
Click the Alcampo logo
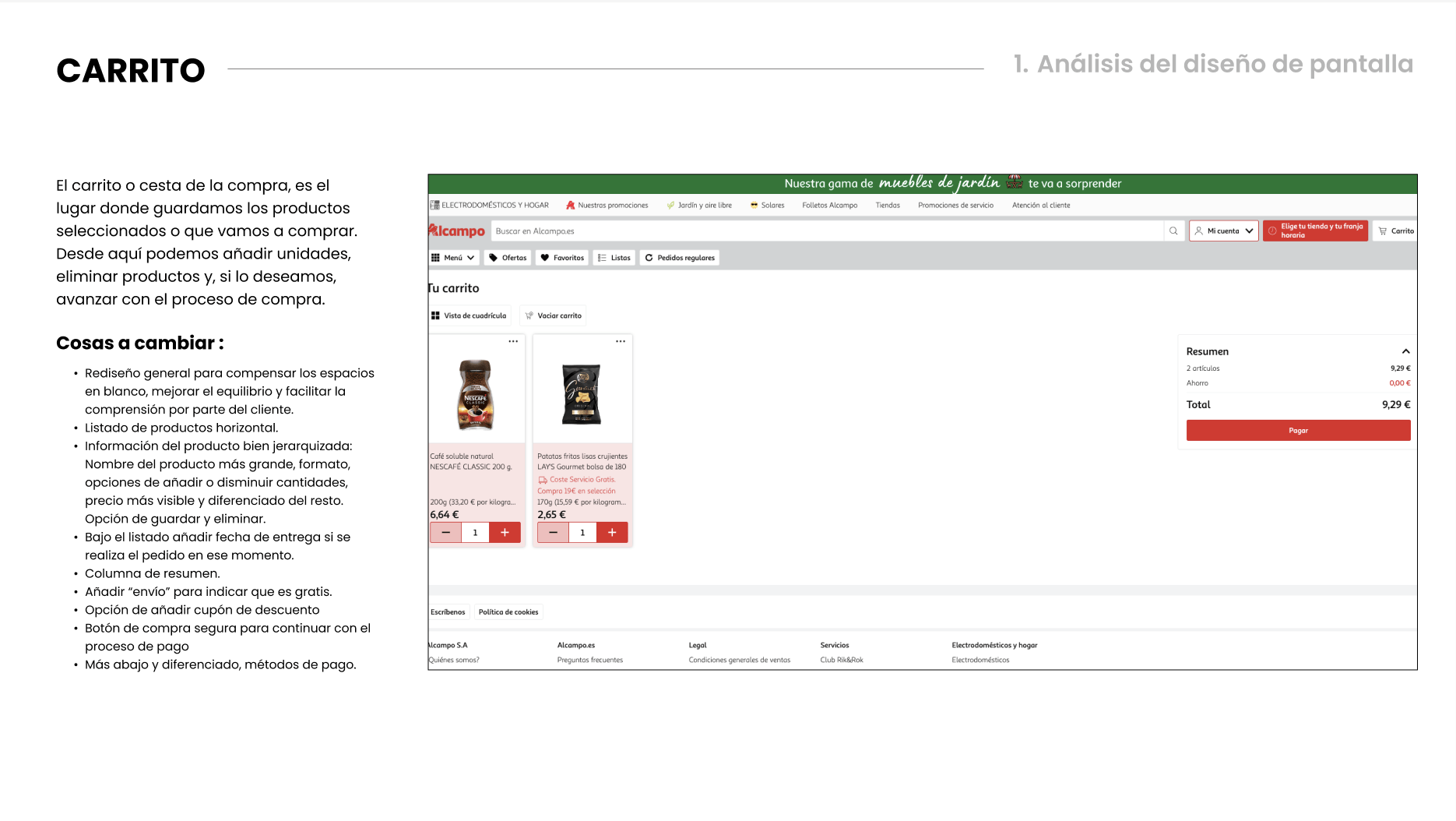457,231
